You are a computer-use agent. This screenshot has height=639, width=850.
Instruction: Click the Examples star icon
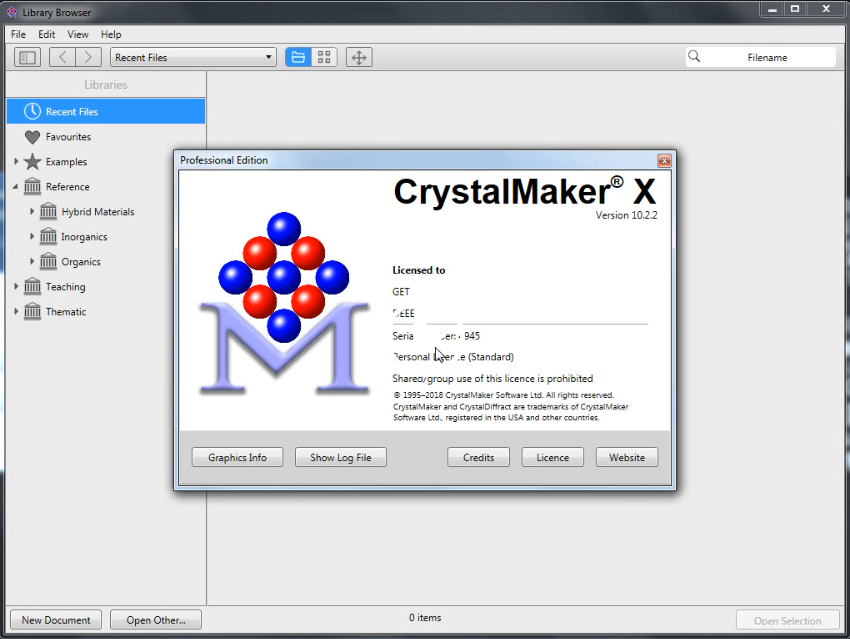tap(33, 162)
